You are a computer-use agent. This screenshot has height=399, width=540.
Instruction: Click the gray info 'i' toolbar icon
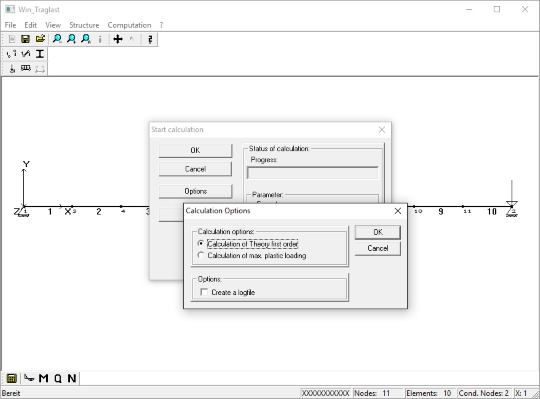click(x=100, y=39)
